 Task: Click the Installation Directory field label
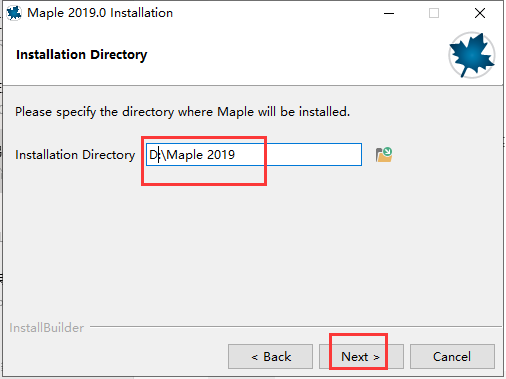[x=75, y=155]
